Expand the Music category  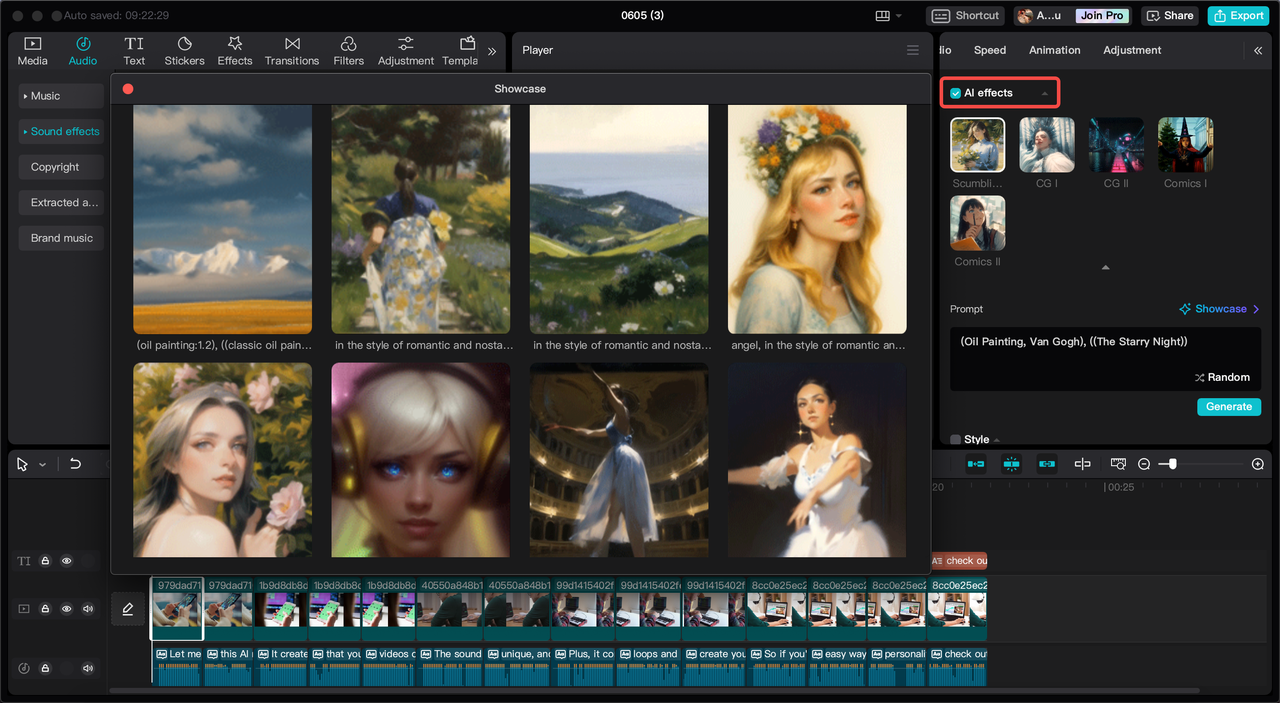[x=61, y=96]
